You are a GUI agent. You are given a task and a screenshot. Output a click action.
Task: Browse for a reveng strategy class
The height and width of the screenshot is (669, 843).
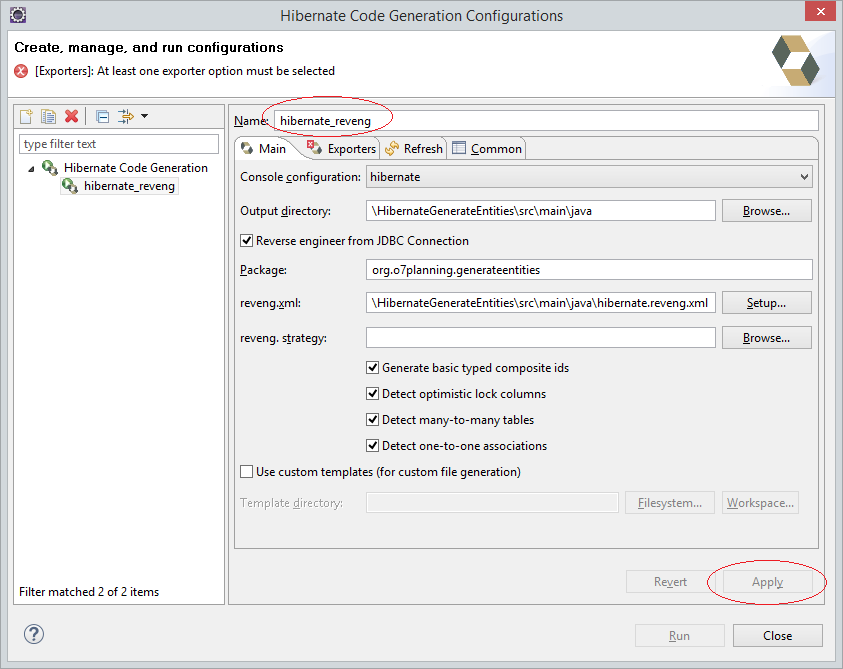767,338
